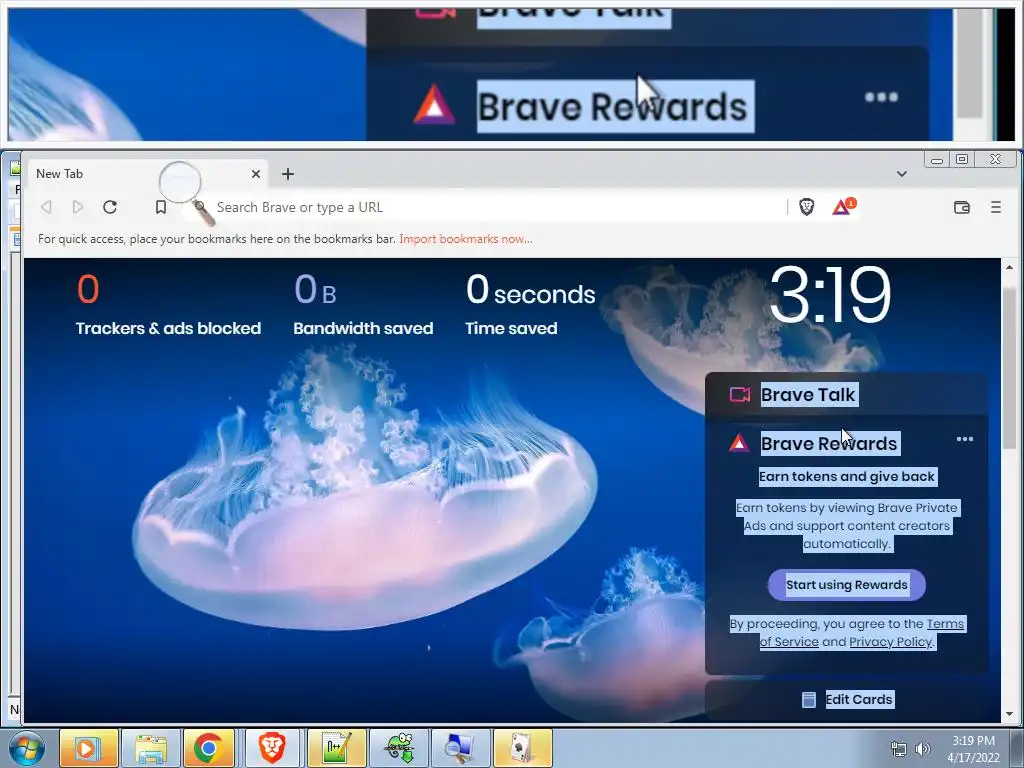Image resolution: width=1024 pixels, height=768 pixels.
Task: Click the network tray icon
Action: (x=899, y=749)
